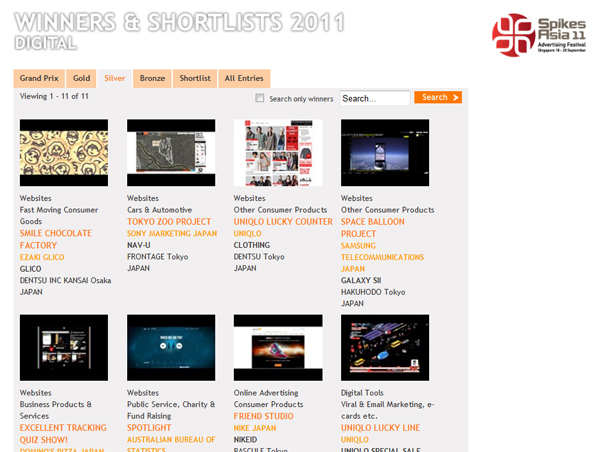Click the 'WINNERS & SHORTLISTS 2011' heading
Screen dimensions: 600x452
click(x=180, y=22)
